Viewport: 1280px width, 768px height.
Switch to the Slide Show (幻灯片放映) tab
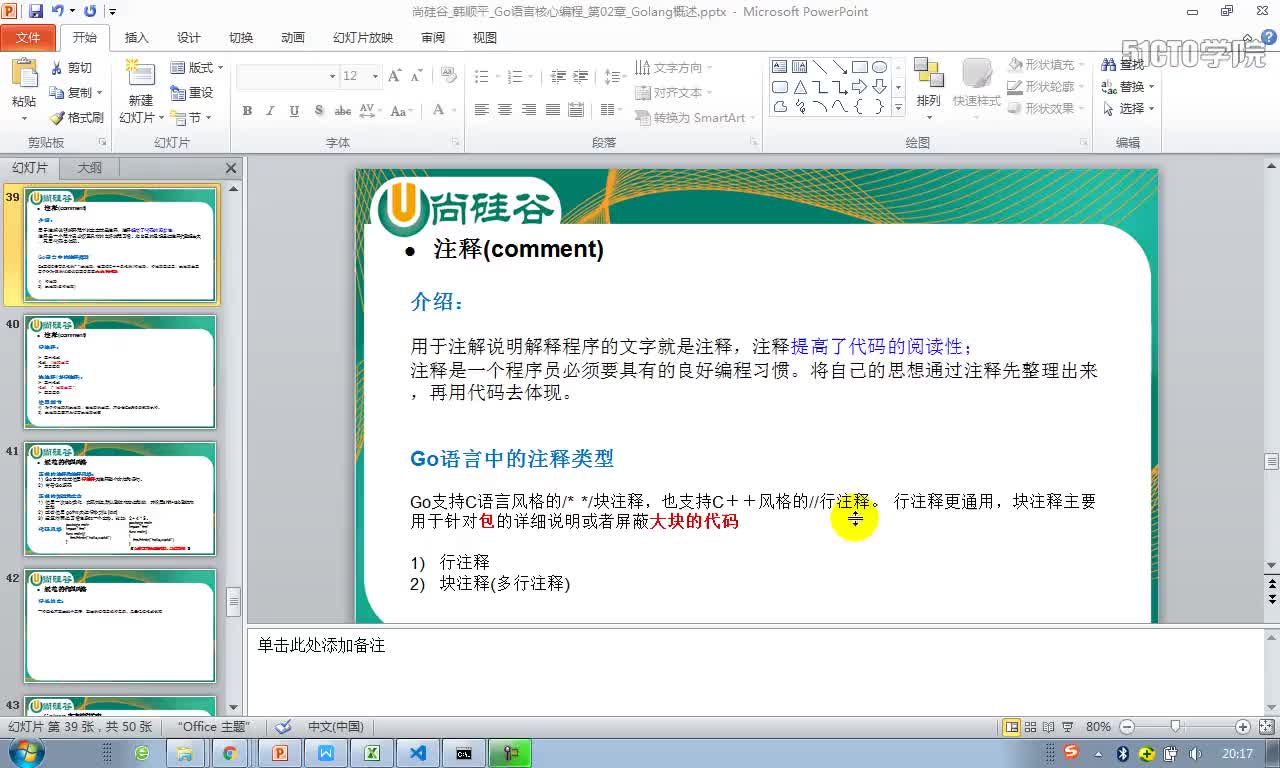point(363,38)
